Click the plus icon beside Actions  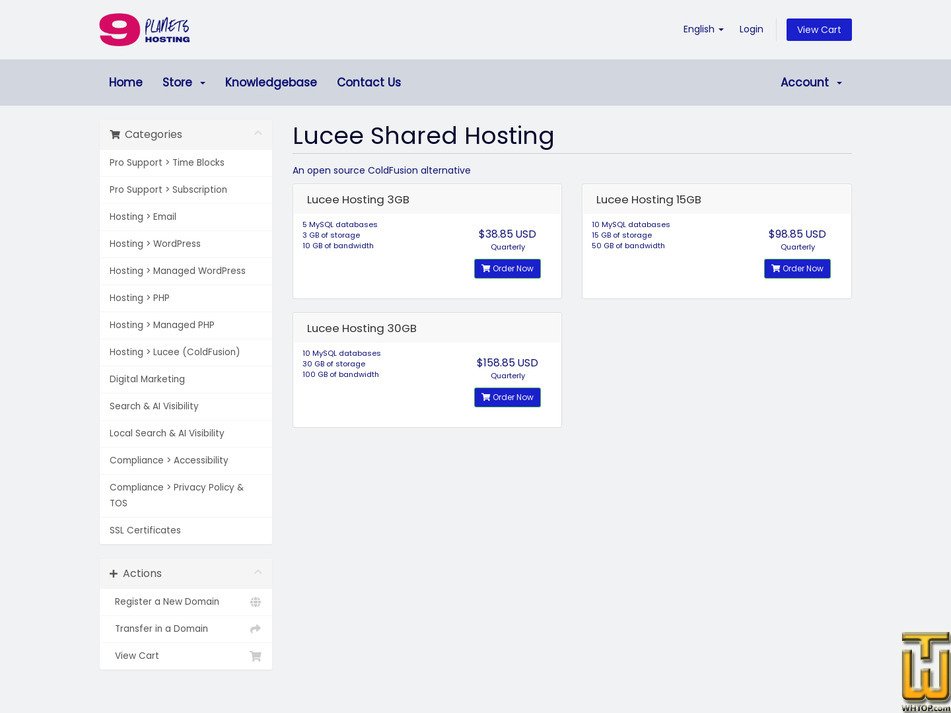click(113, 574)
